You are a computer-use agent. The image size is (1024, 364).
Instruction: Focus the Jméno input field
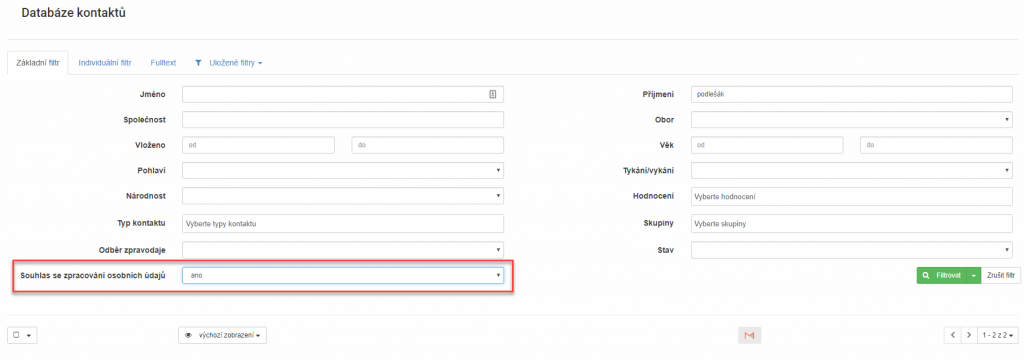pyautogui.click(x=343, y=94)
